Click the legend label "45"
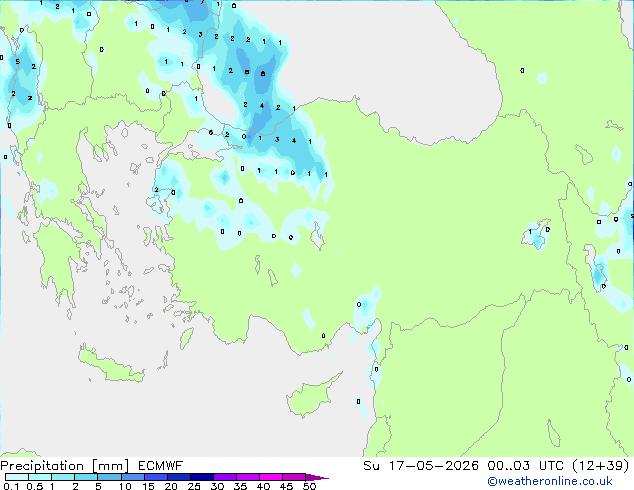Image resolution: width=634 pixels, height=490 pixels. (x=286, y=486)
